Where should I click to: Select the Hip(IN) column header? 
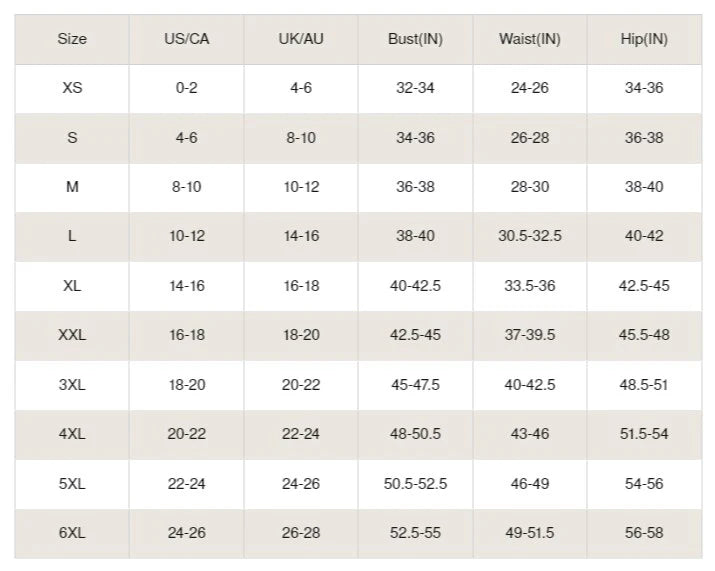tap(644, 39)
